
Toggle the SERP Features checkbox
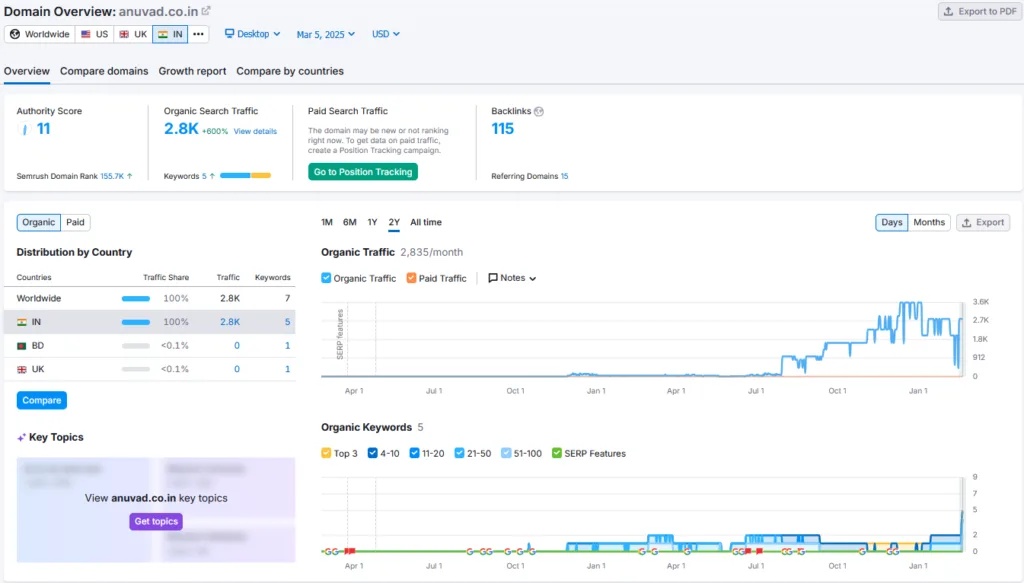[556, 453]
